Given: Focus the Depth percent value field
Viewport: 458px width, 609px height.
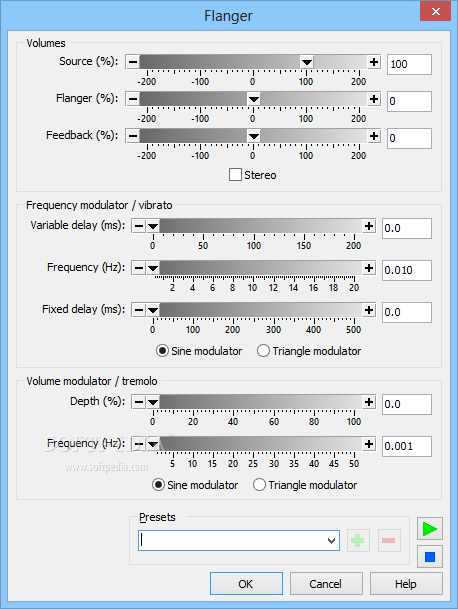Looking at the screenshot, I should [x=407, y=404].
